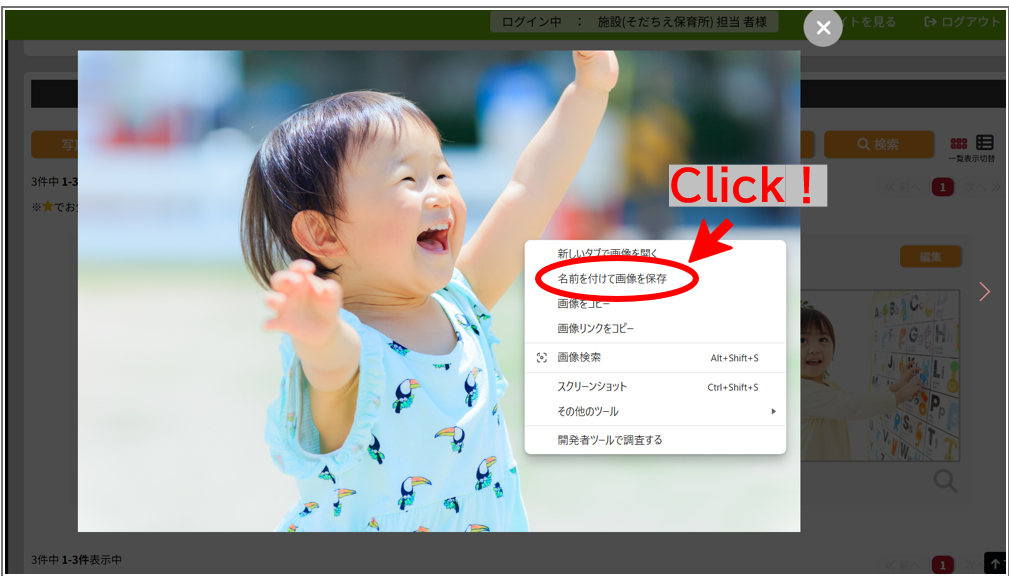Select 画像をコピー in the context menu
Viewport: 1009px width, 576px height.
pos(584,304)
